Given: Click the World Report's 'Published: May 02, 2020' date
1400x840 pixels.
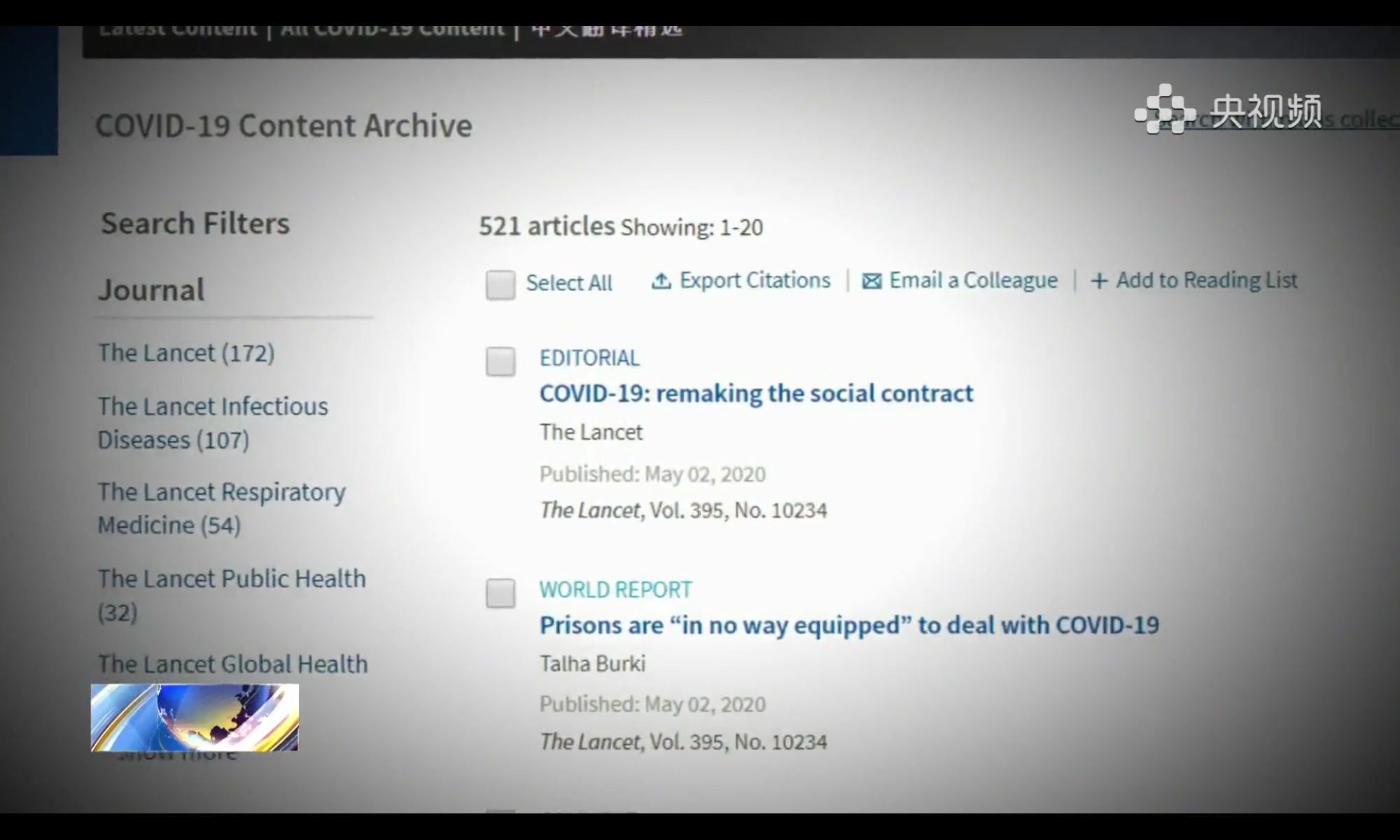Looking at the screenshot, I should pyautogui.click(x=652, y=705).
